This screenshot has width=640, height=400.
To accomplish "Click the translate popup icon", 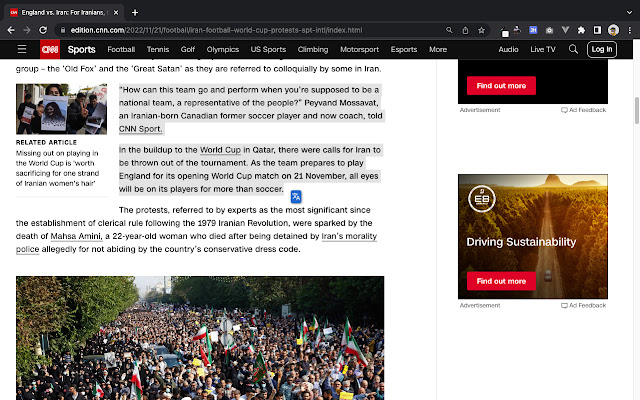I will coord(296,197).
